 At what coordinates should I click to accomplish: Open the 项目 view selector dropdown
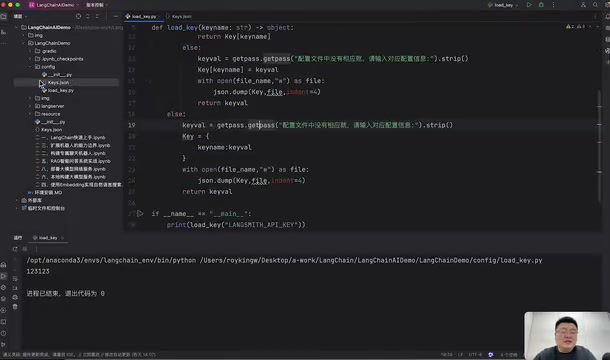click(20, 16)
